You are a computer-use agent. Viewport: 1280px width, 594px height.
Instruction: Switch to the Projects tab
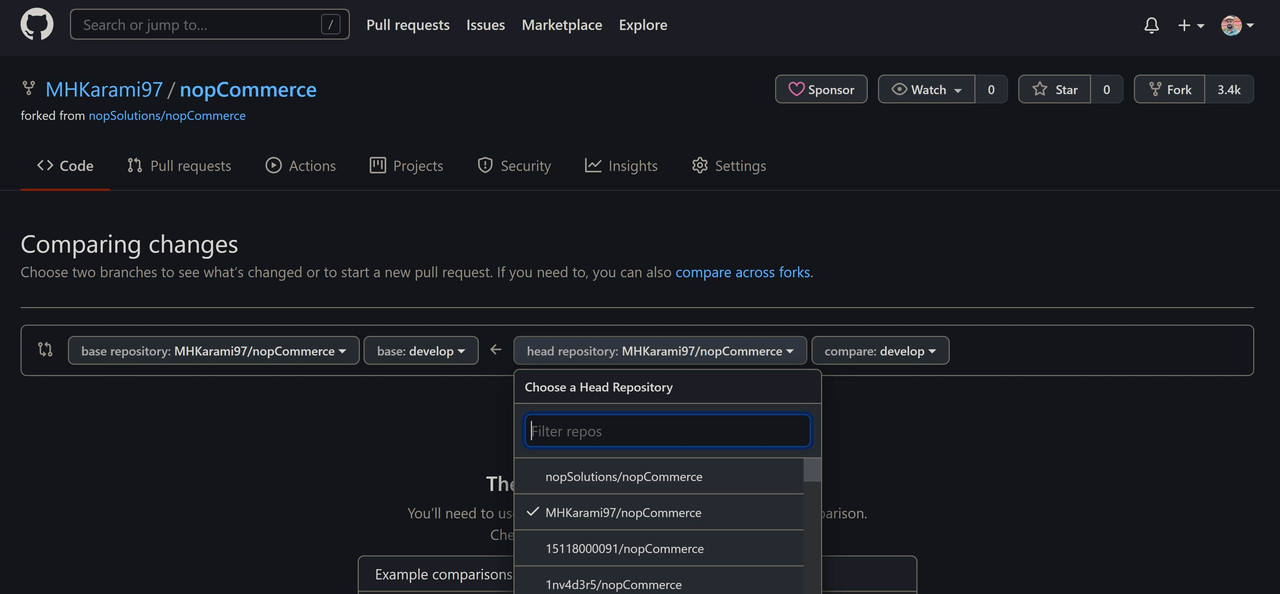click(x=406, y=166)
